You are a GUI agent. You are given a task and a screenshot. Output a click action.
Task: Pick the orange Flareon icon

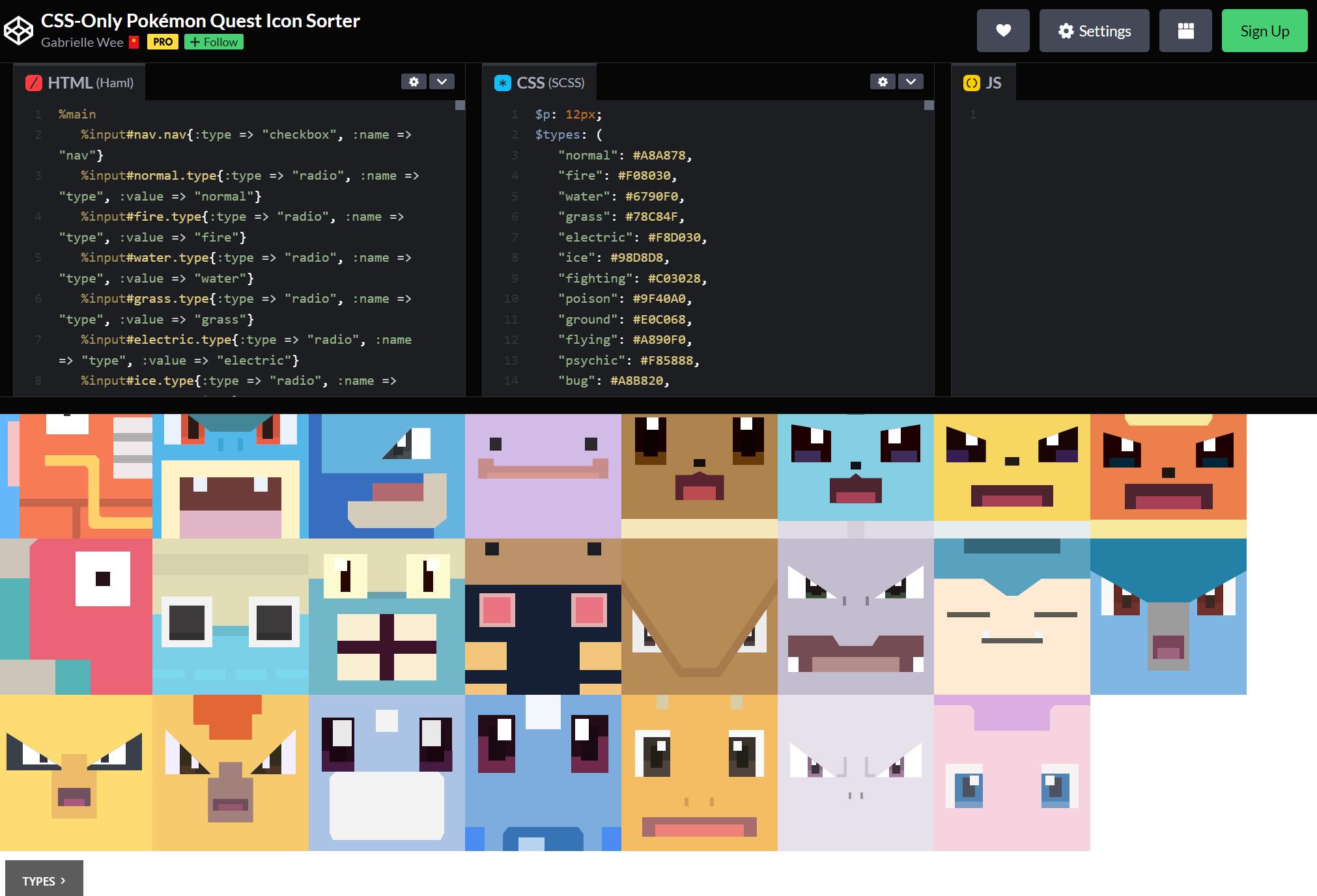(x=1168, y=476)
